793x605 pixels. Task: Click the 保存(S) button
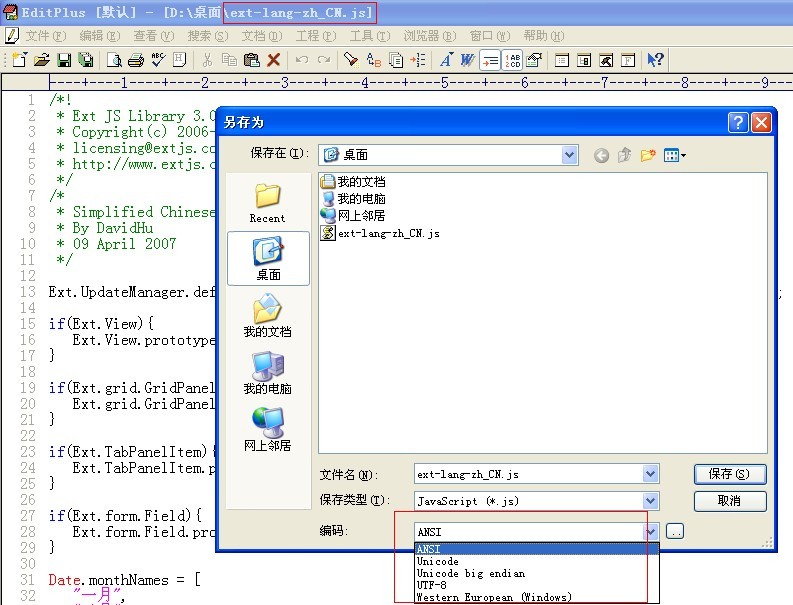pyautogui.click(x=730, y=474)
